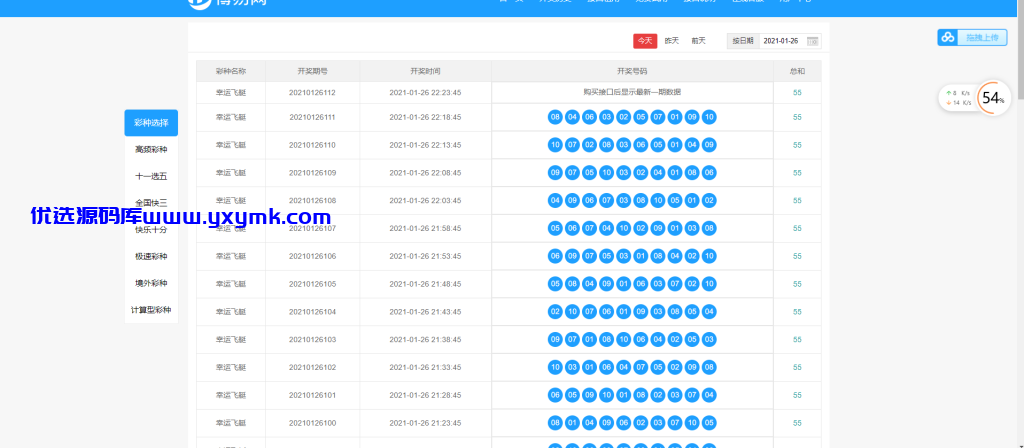1024x448 pixels.
Task: Click the issue number 20210126101
Action: click(x=312, y=395)
